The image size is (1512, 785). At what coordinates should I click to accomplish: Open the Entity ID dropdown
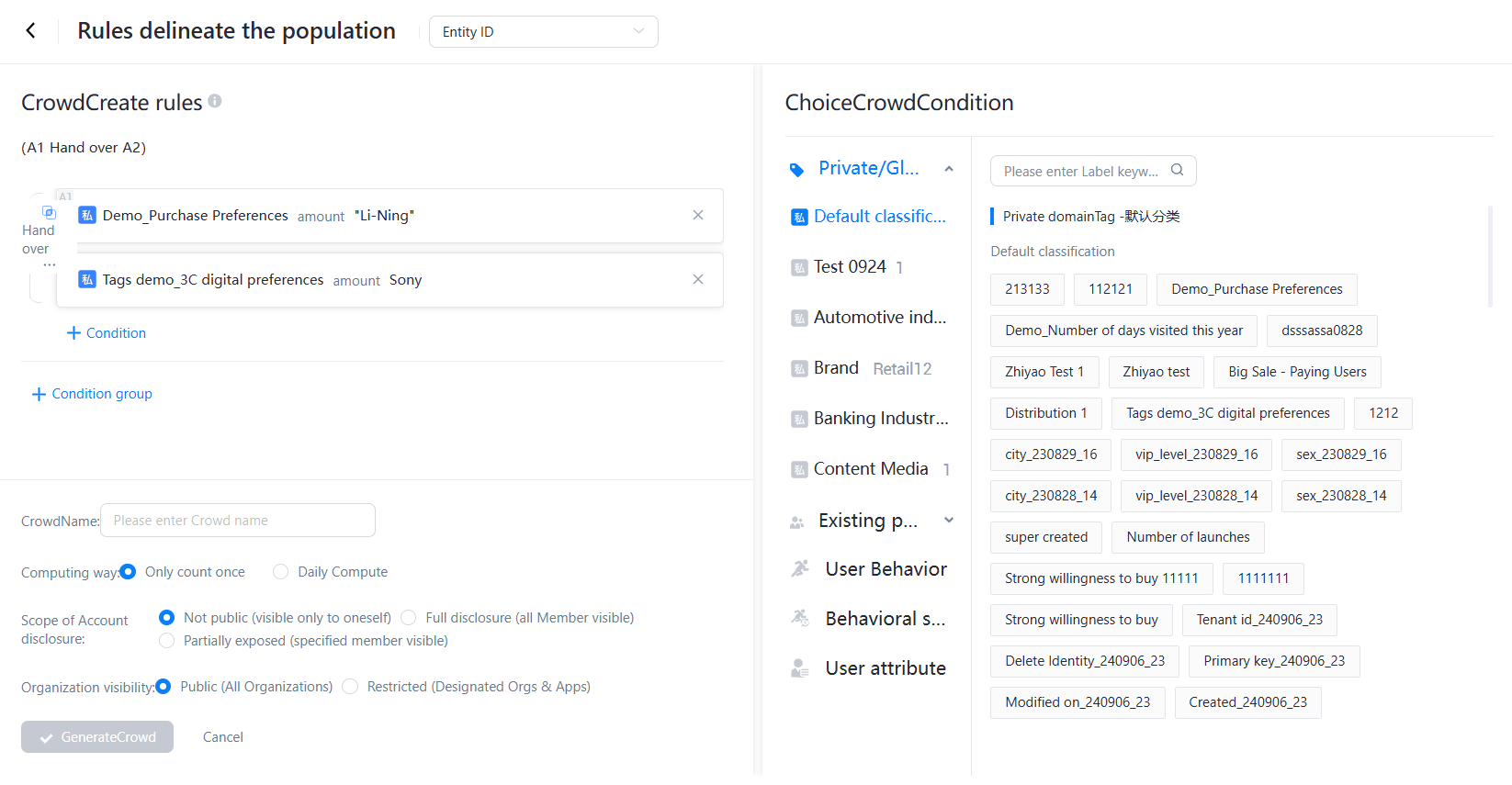543,32
